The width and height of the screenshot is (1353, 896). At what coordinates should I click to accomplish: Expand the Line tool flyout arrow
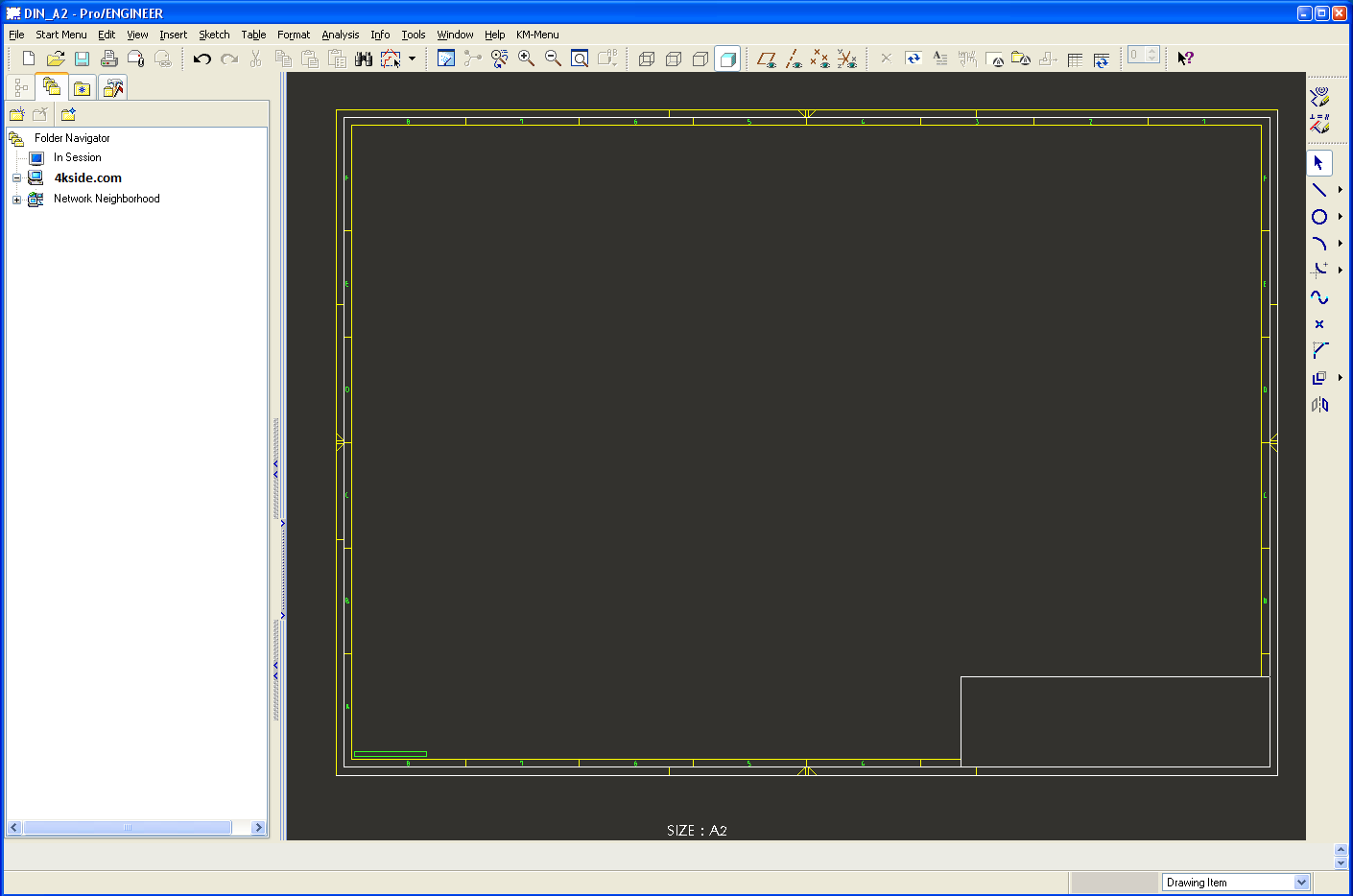coord(1341,190)
